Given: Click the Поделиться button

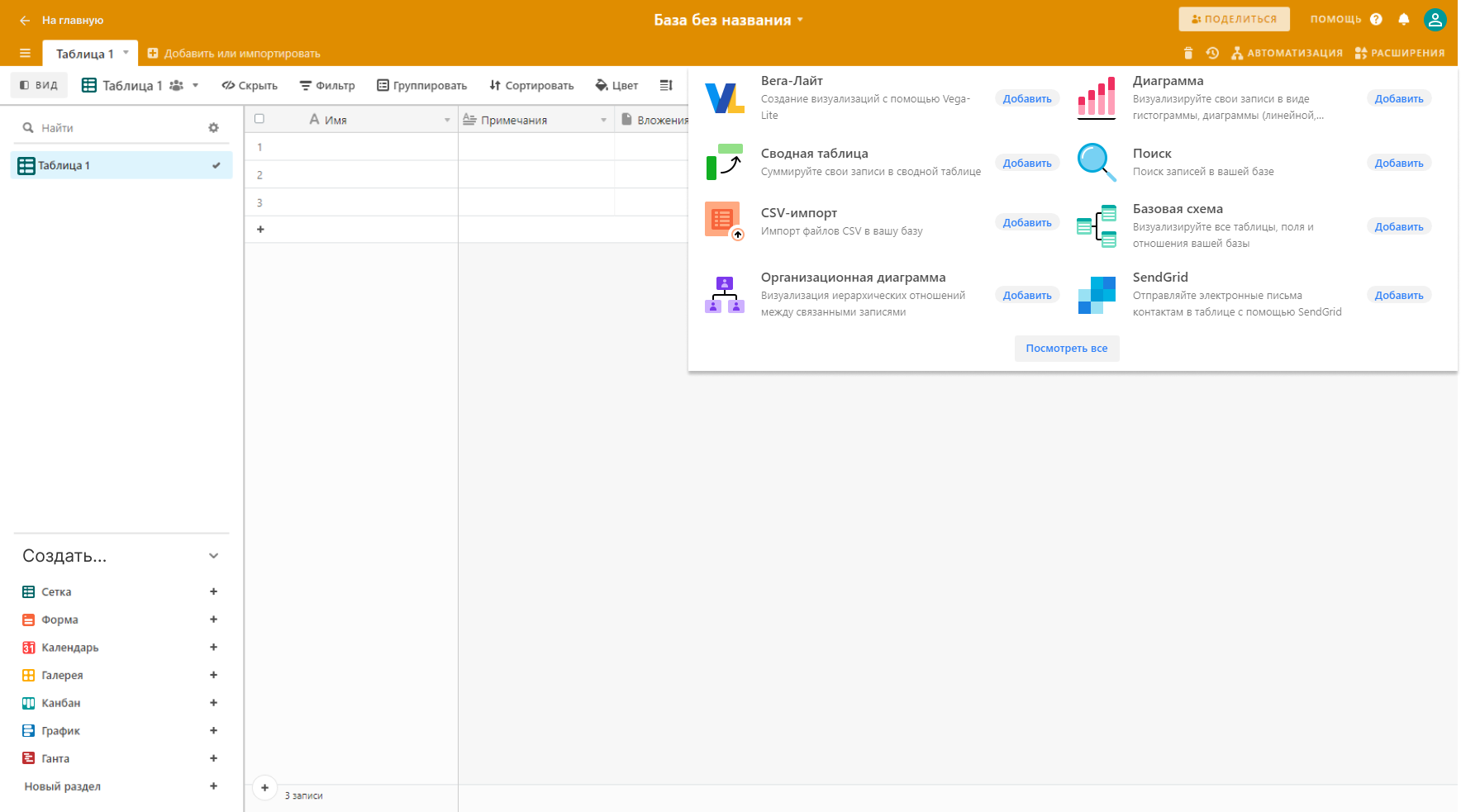Looking at the screenshot, I should pos(1234,19).
